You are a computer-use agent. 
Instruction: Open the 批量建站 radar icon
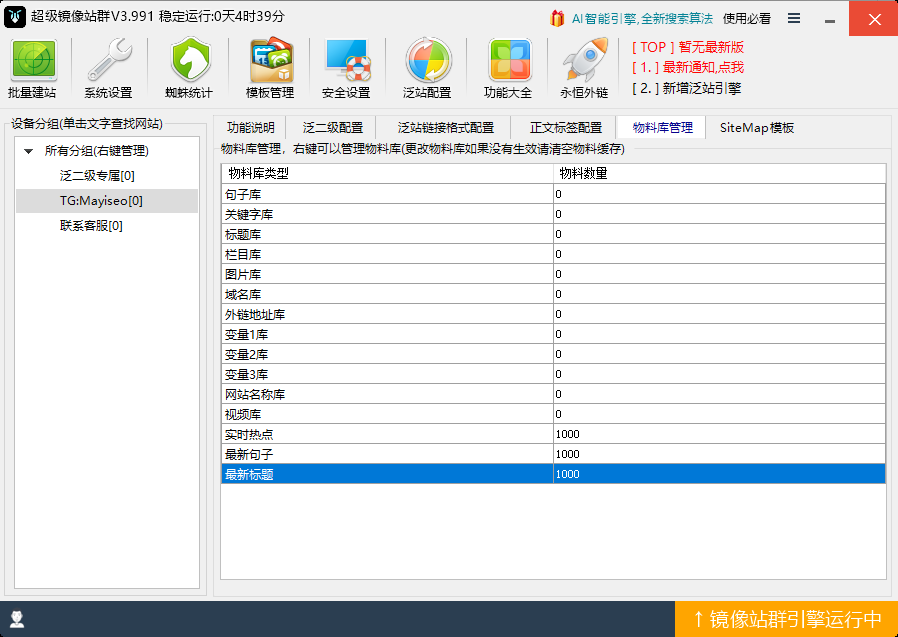click(x=34, y=61)
